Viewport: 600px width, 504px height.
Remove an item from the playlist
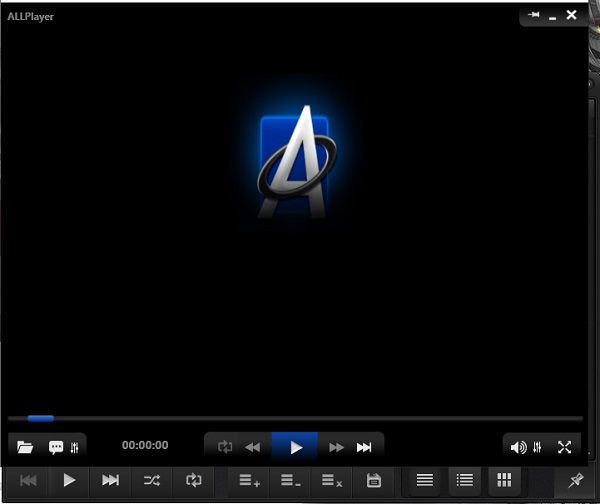tap(291, 480)
